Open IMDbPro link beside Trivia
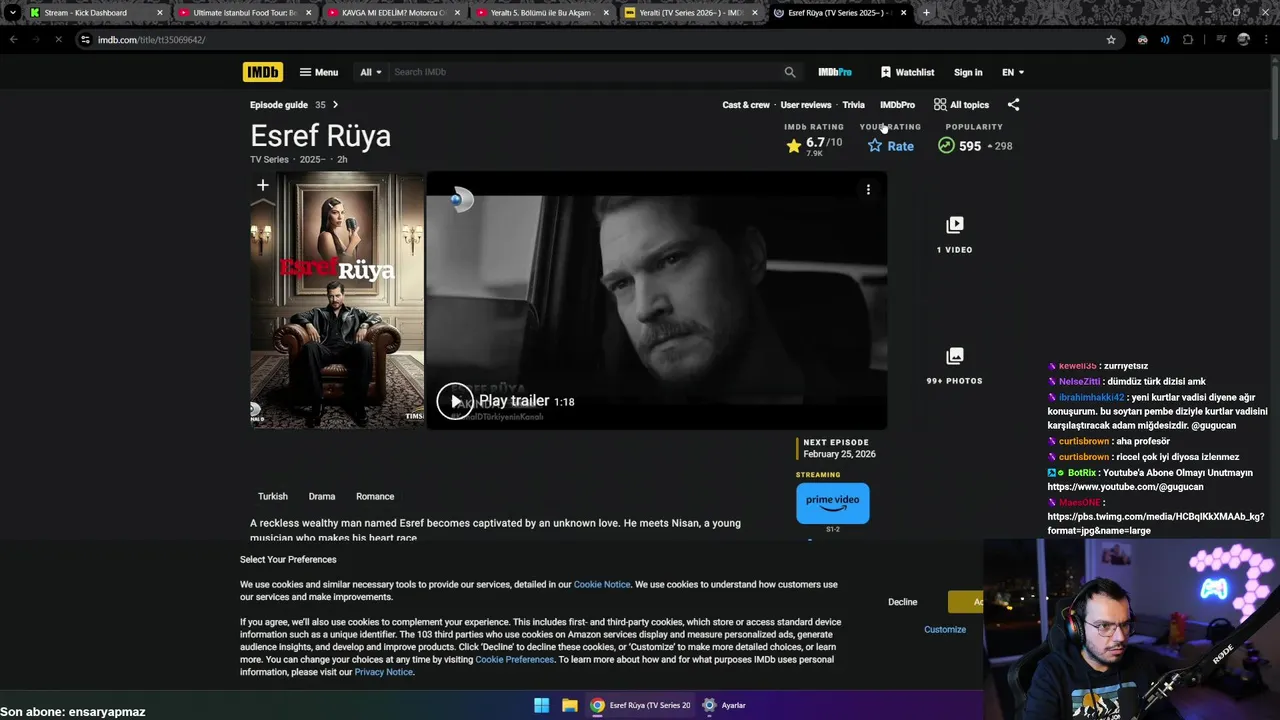The image size is (1280, 720). (897, 105)
